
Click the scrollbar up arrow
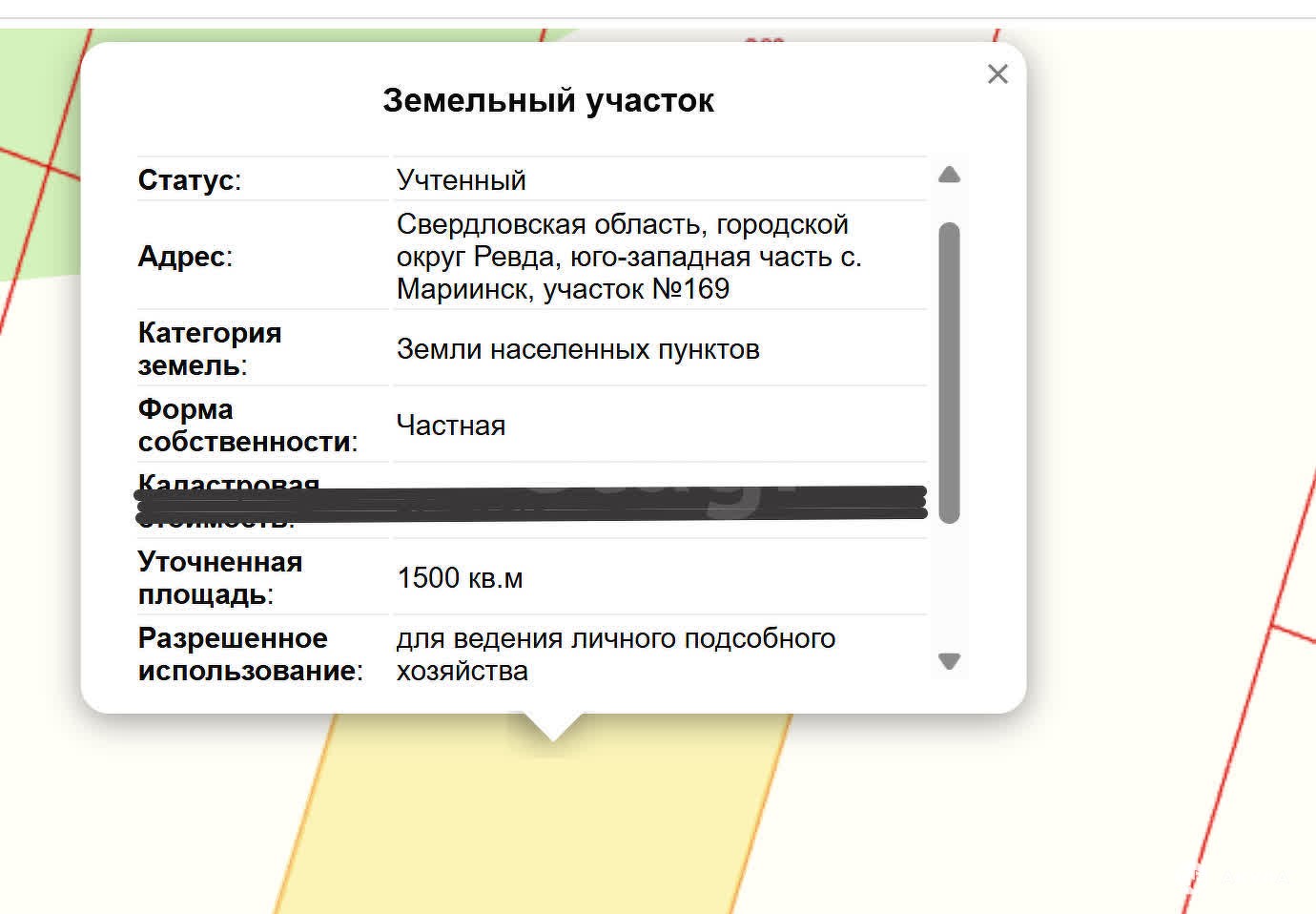point(949,175)
